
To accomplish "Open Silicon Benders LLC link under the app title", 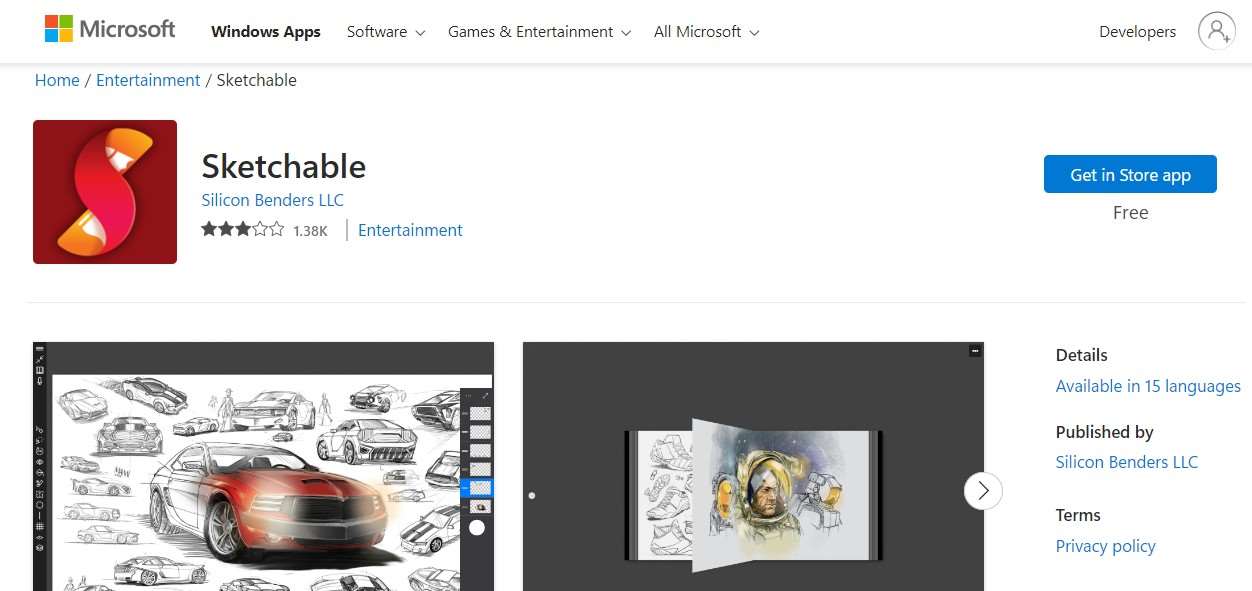I will click(x=272, y=200).
